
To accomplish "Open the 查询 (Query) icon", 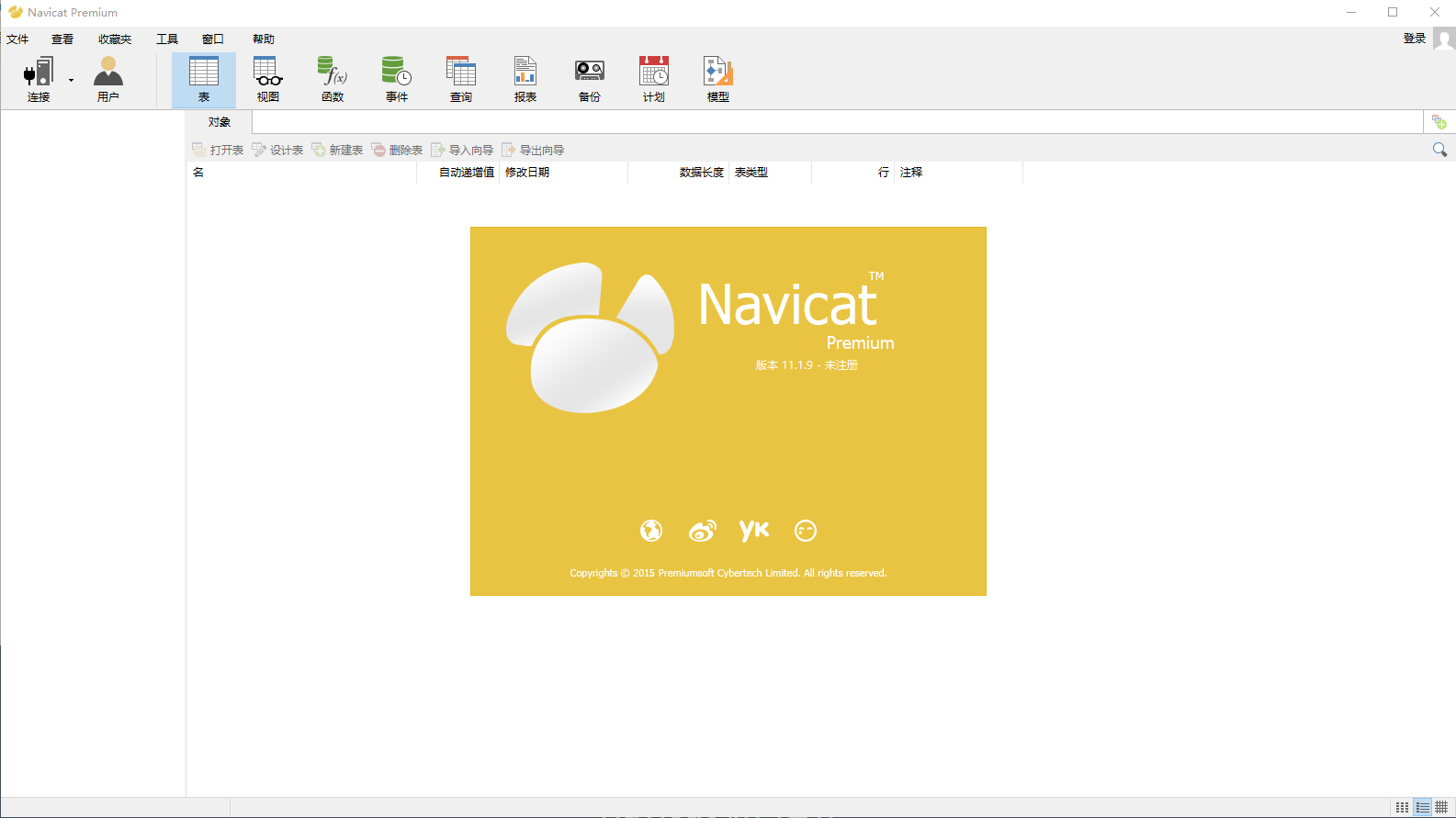I will click(x=461, y=80).
